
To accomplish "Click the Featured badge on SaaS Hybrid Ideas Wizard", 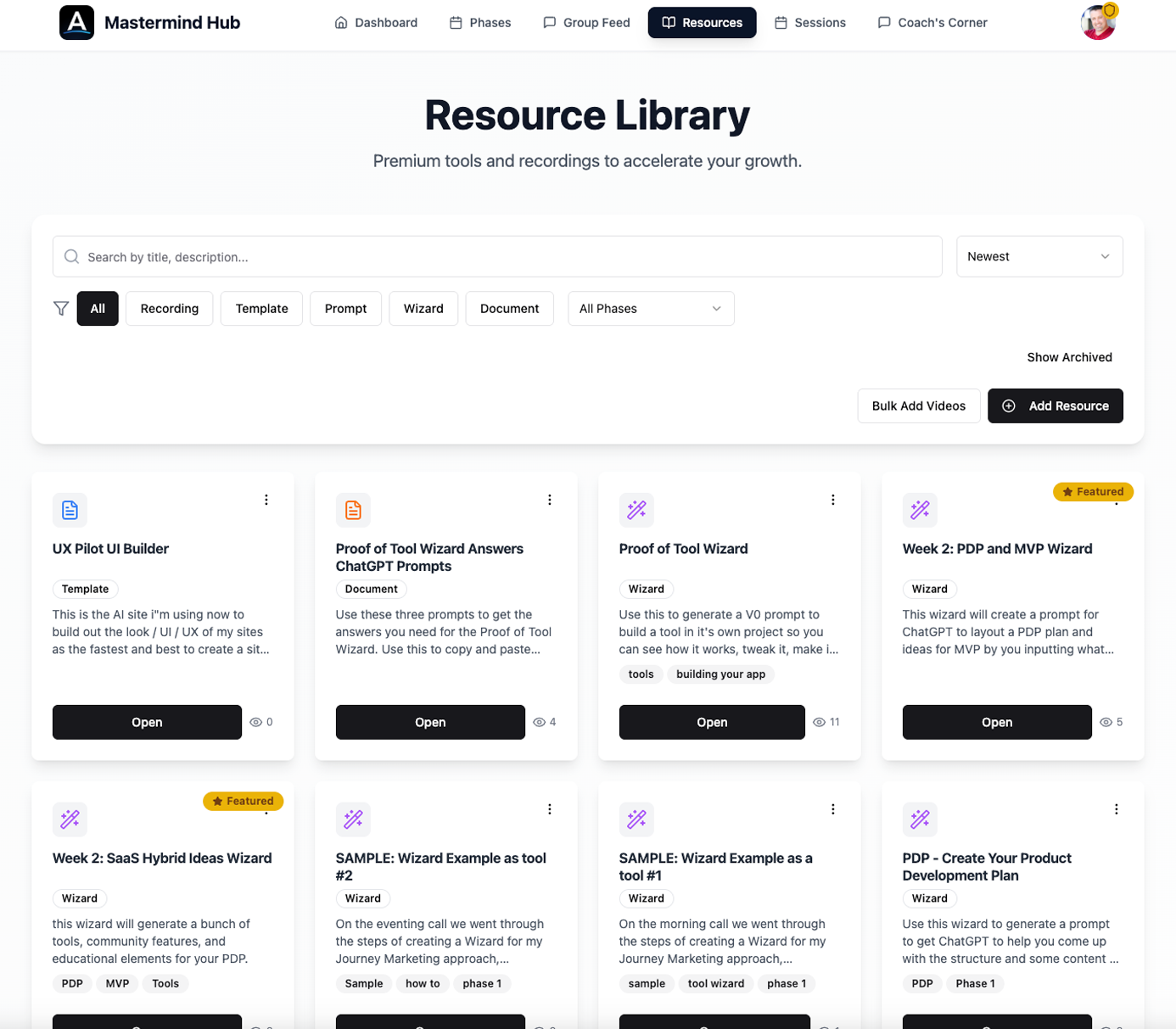I will 243,801.
